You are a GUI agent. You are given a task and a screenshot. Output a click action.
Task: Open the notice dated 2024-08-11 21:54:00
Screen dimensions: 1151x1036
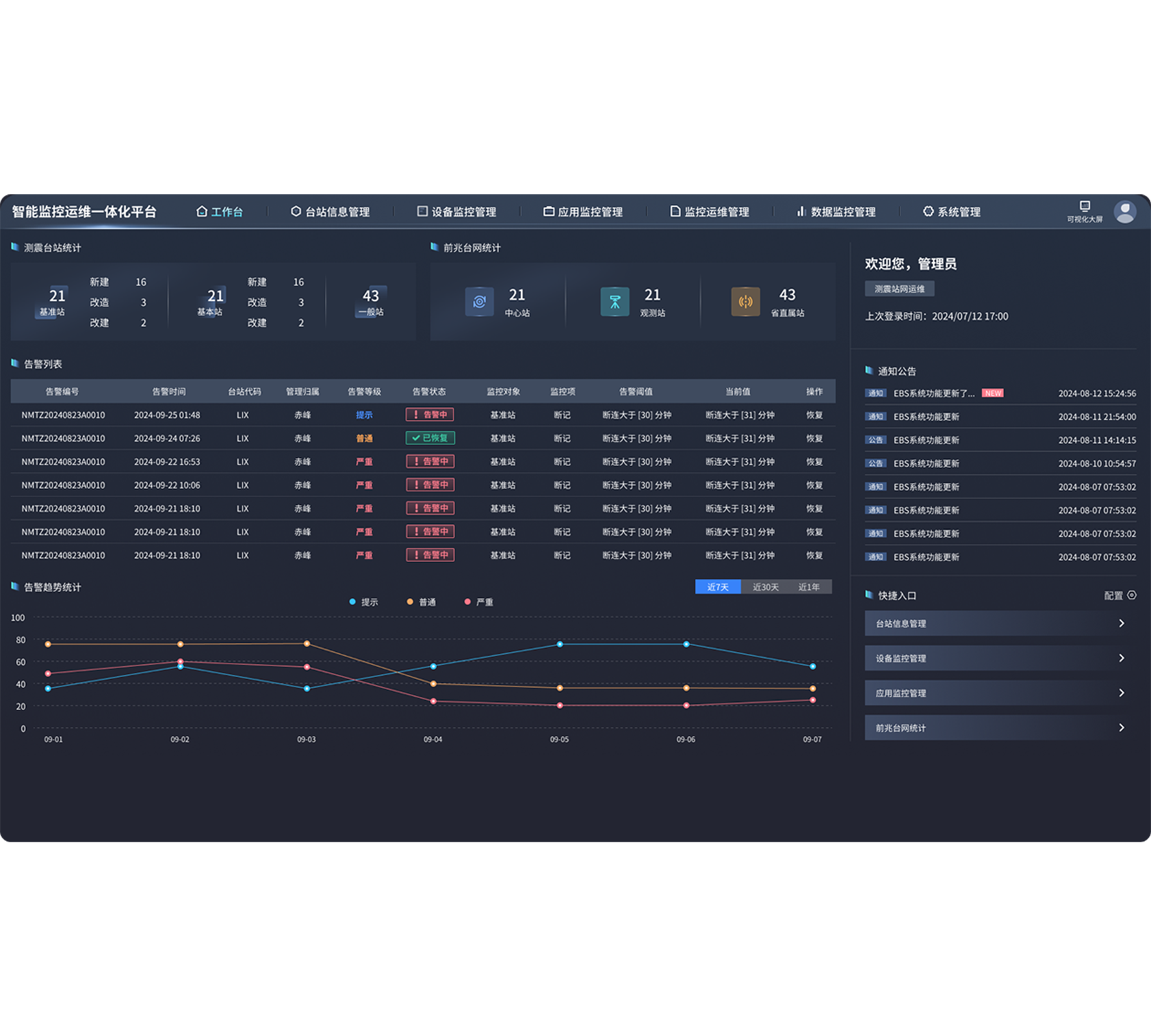pyautogui.click(x=1001, y=417)
